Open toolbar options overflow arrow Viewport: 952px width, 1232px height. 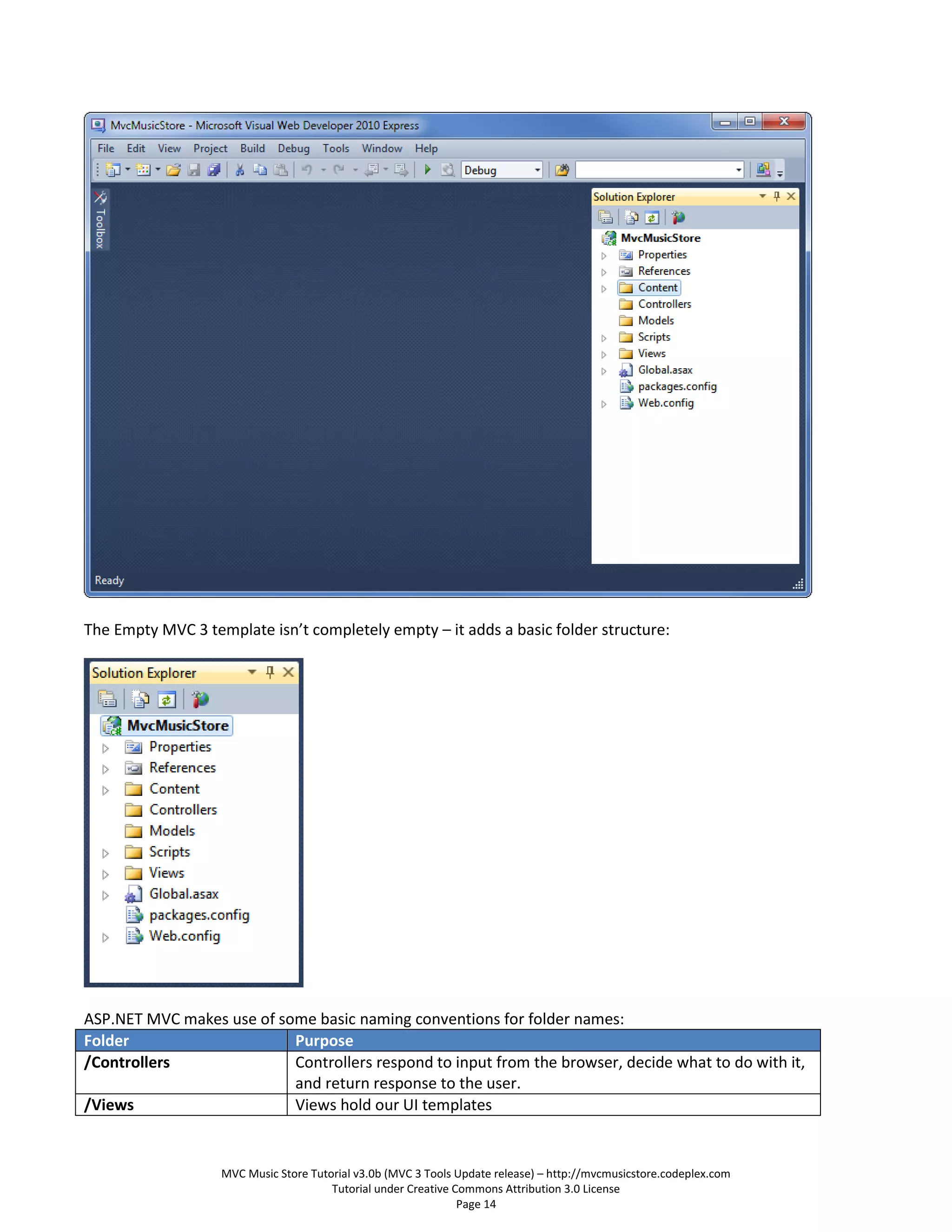click(780, 173)
